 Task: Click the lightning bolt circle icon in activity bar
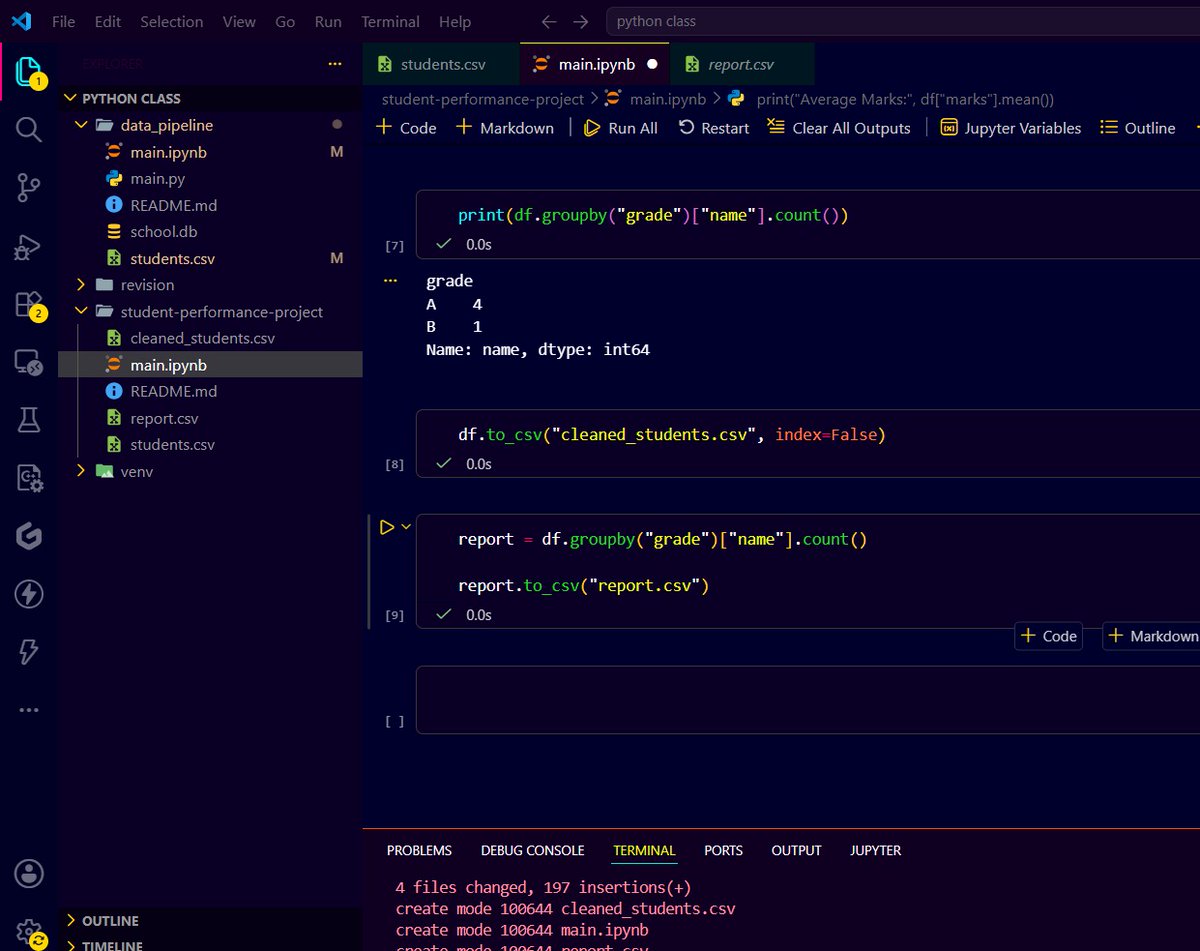(28, 594)
